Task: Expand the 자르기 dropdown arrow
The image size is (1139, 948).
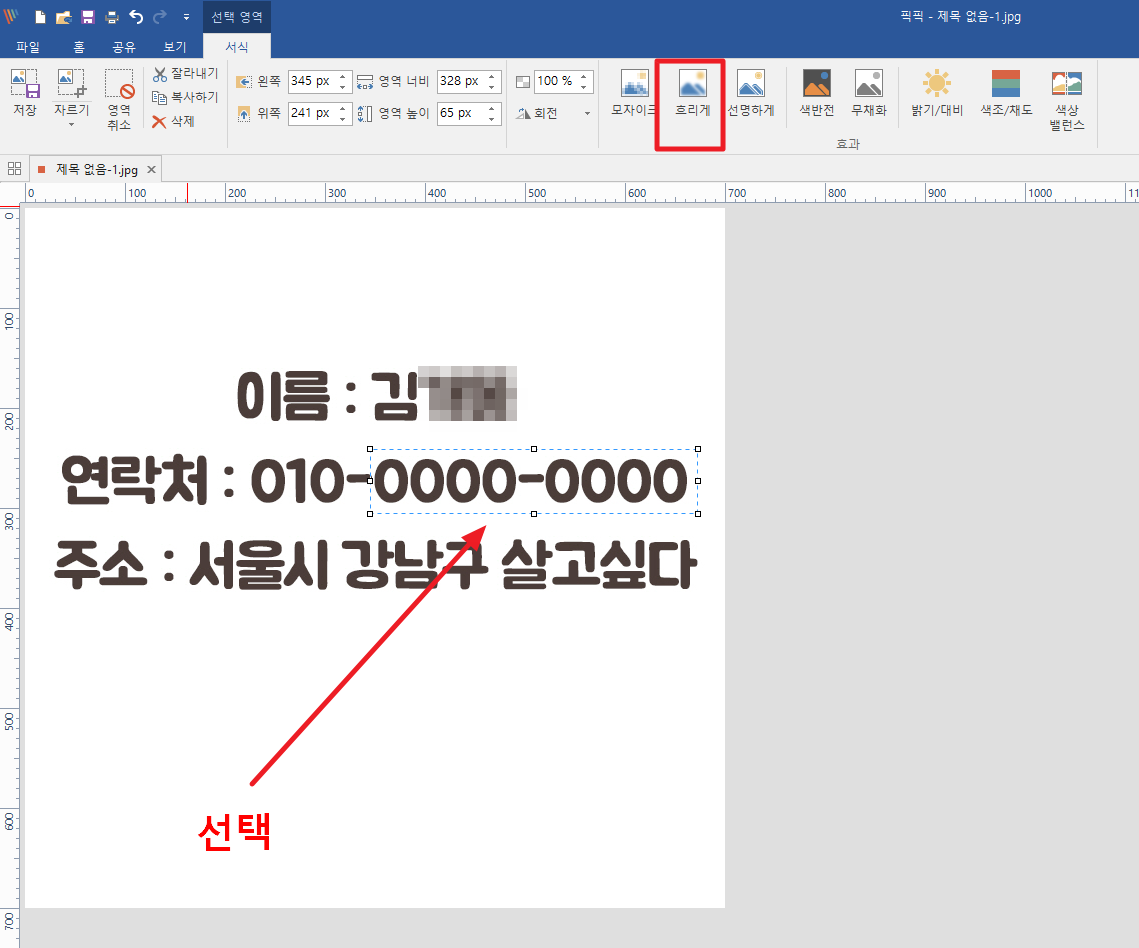Action: (71, 125)
